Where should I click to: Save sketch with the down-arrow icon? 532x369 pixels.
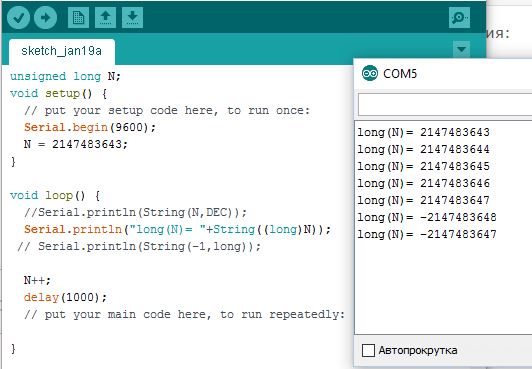tap(132, 17)
